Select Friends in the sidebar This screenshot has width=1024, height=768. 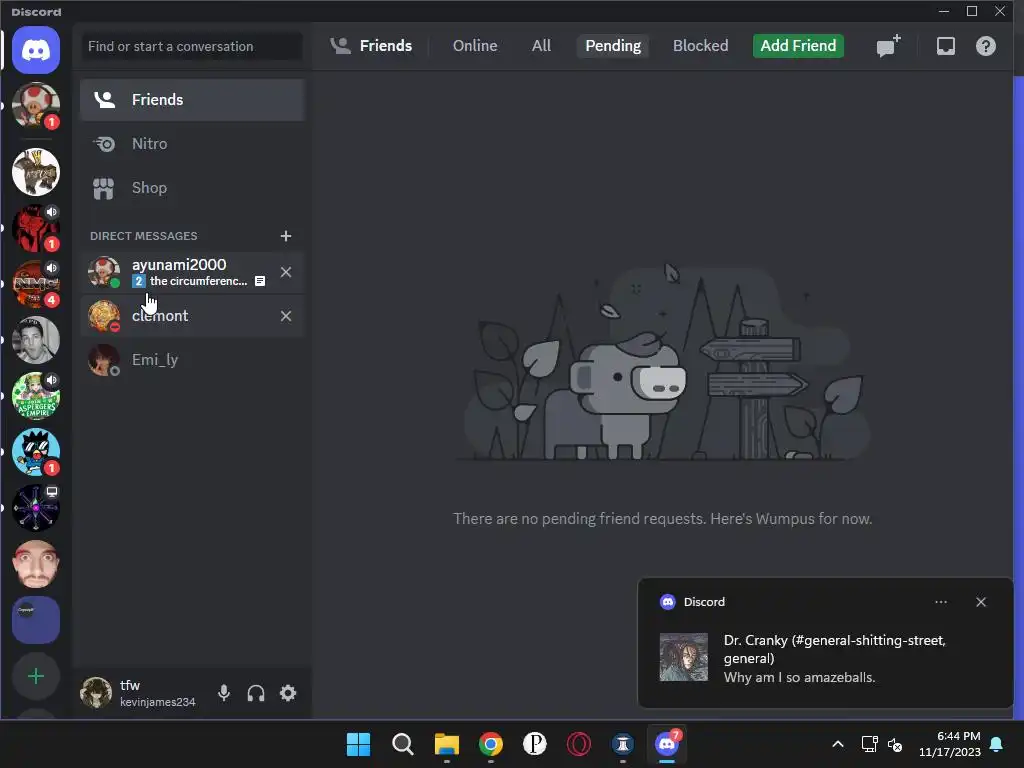(192, 99)
